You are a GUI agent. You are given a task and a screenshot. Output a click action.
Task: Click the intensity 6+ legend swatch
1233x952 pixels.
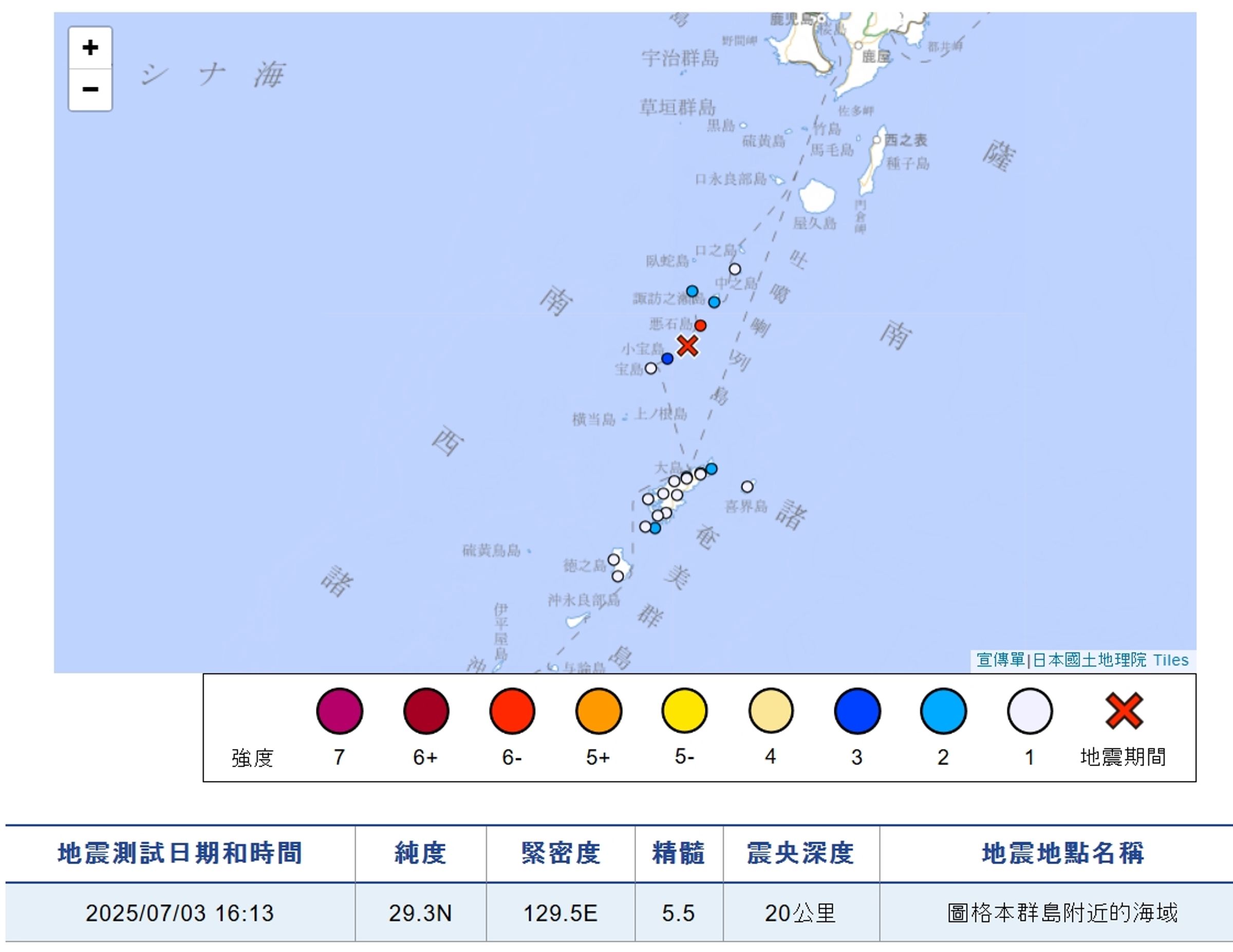coord(426,711)
